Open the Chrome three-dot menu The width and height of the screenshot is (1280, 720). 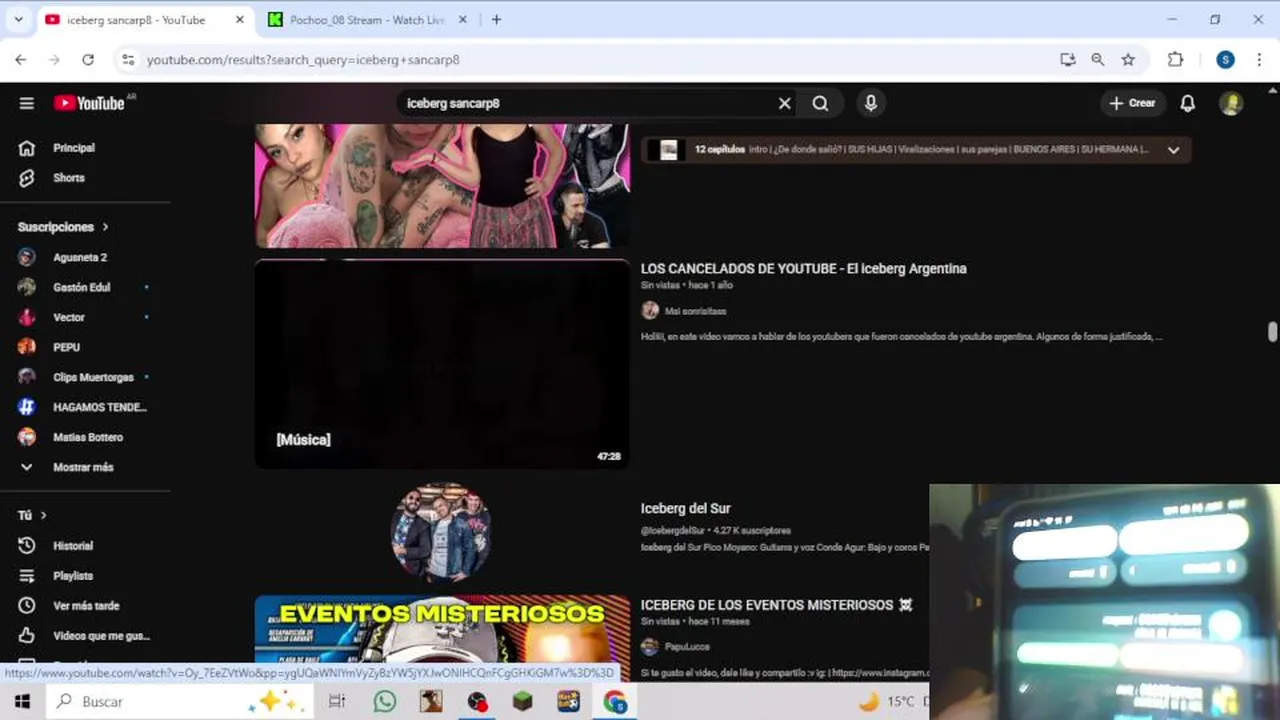tap(1259, 60)
